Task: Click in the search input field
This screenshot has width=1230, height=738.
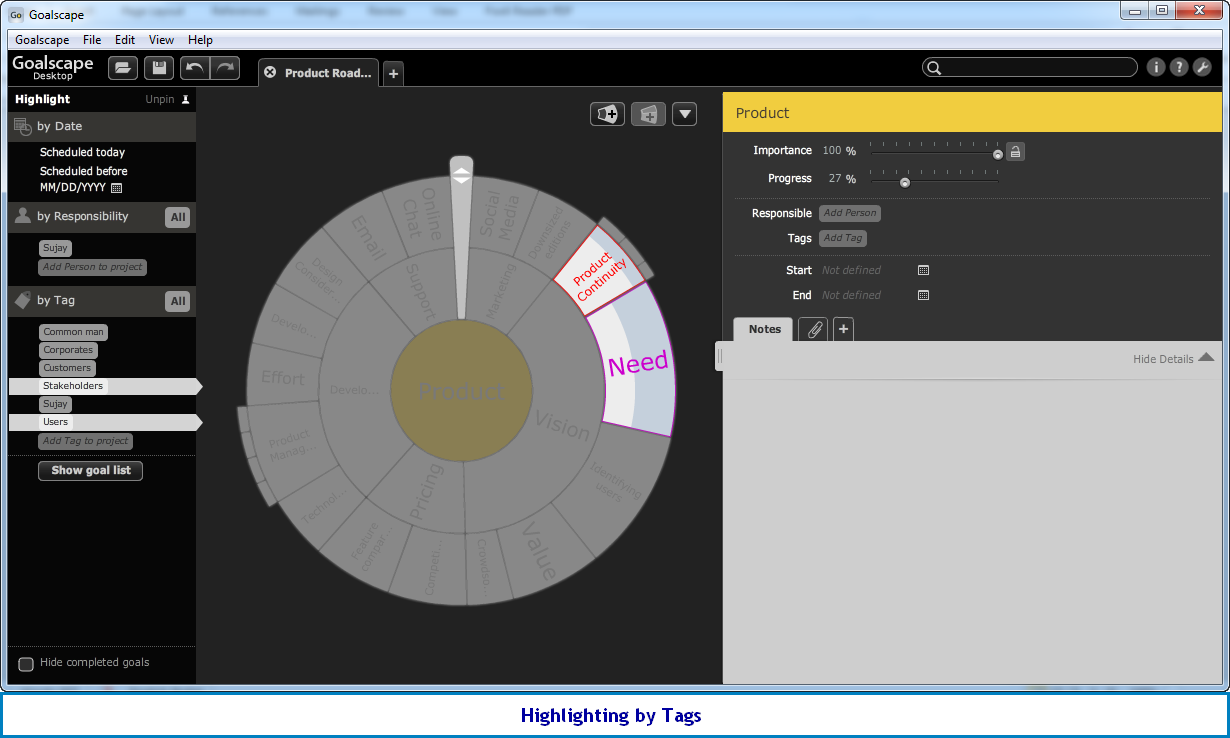Action: pos(1038,68)
